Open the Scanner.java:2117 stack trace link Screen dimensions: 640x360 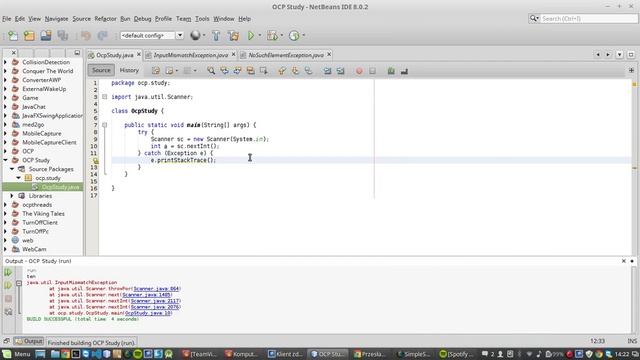(155, 301)
